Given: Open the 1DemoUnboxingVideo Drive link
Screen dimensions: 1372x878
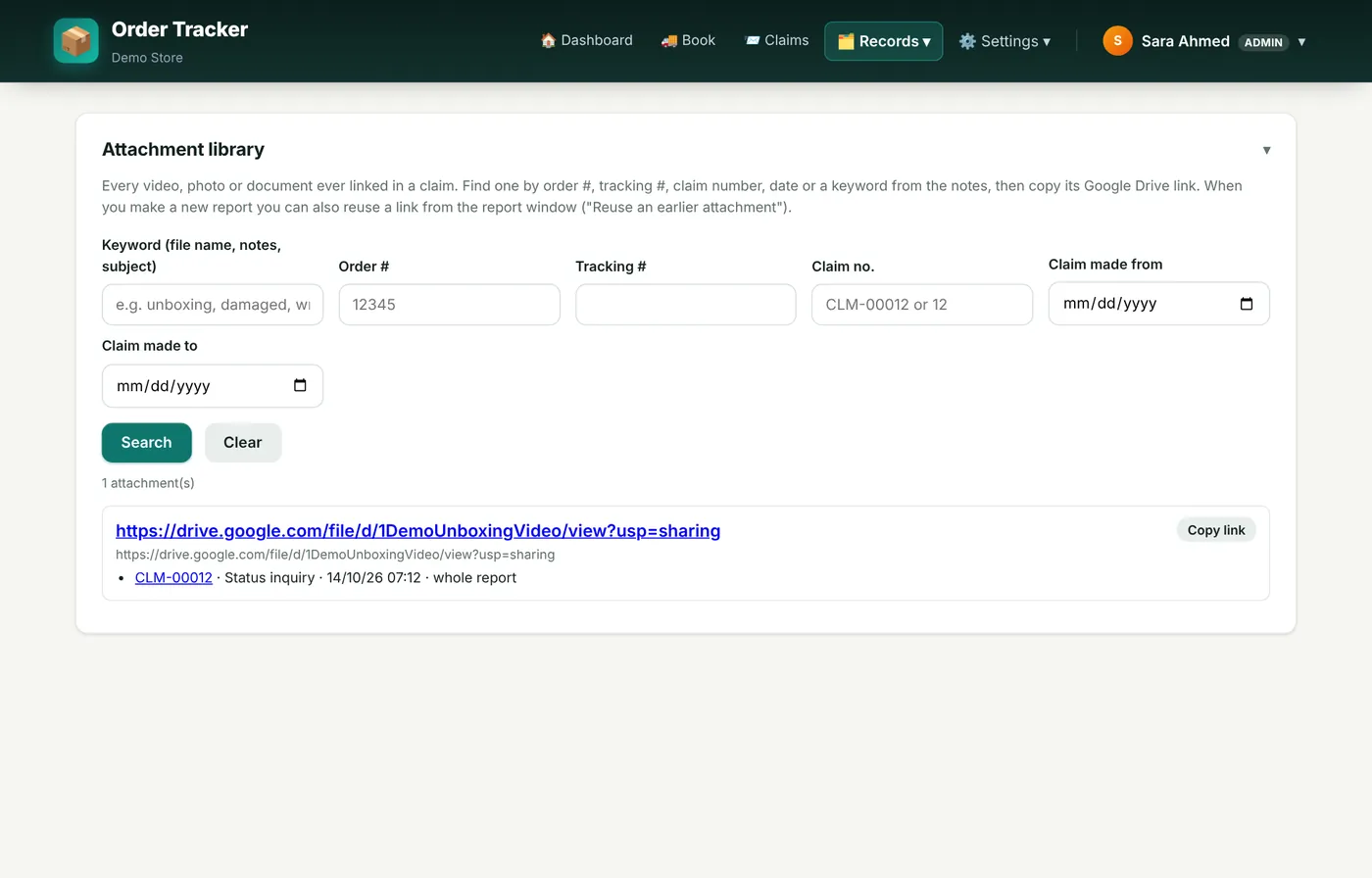Looking at the screenshot, I should pyautogui.click(x=417, y=531).
